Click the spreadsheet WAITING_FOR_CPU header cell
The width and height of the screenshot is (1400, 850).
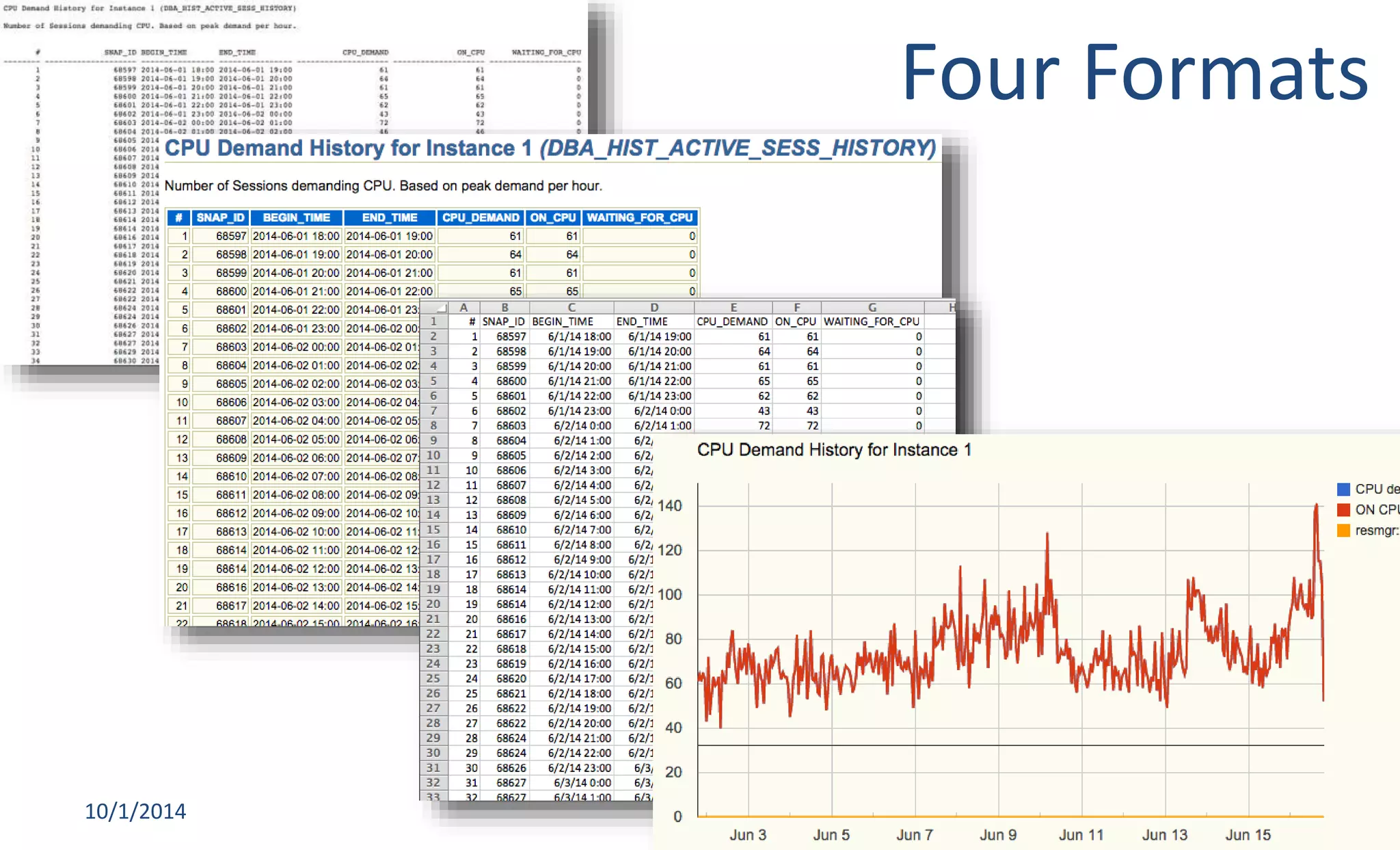pyautogui.click(x=872, y=321)
